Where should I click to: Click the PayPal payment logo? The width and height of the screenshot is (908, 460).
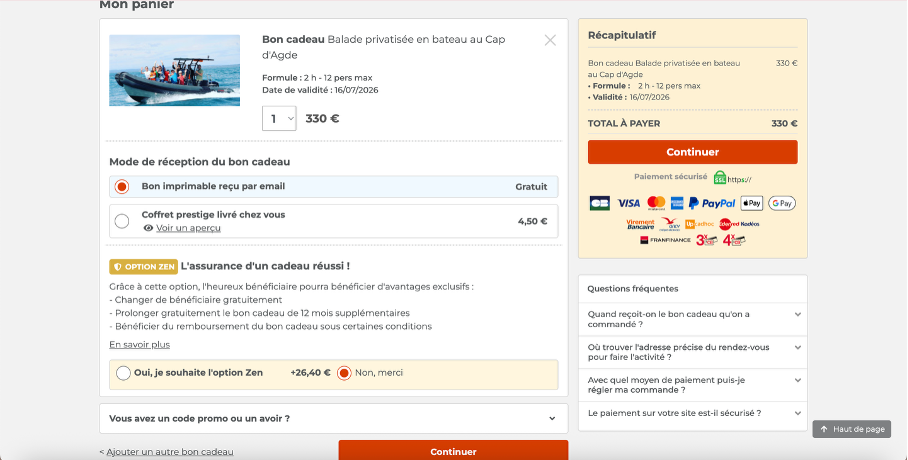(712, 203)
